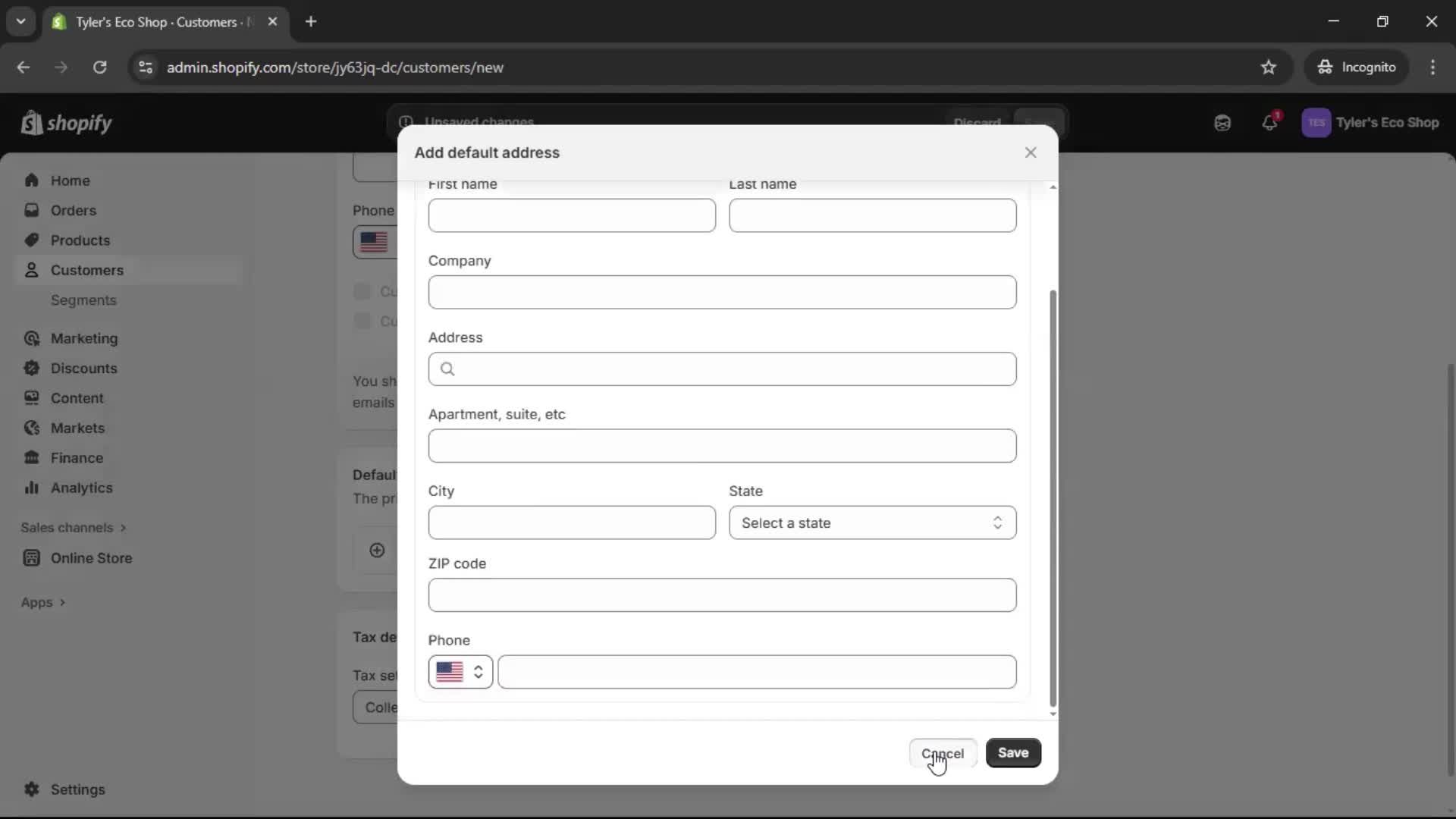Open the Products section
The height and width of the screenshot is (819, 1456).
[81, 240]
